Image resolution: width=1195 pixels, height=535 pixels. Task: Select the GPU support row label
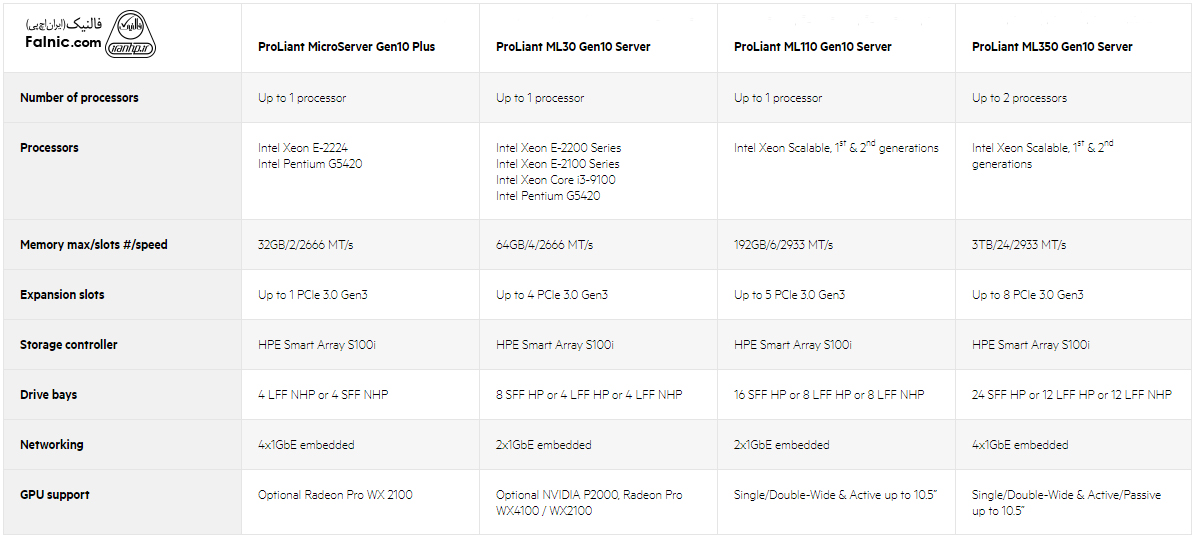pyautogui.click(x=55, y=495)
